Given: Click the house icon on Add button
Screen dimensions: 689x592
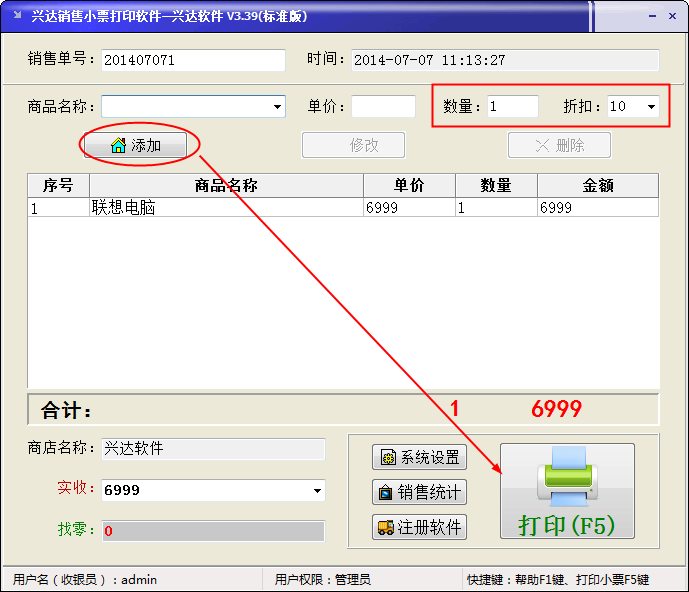Looking at the screenshot, I should coord(118,145).
